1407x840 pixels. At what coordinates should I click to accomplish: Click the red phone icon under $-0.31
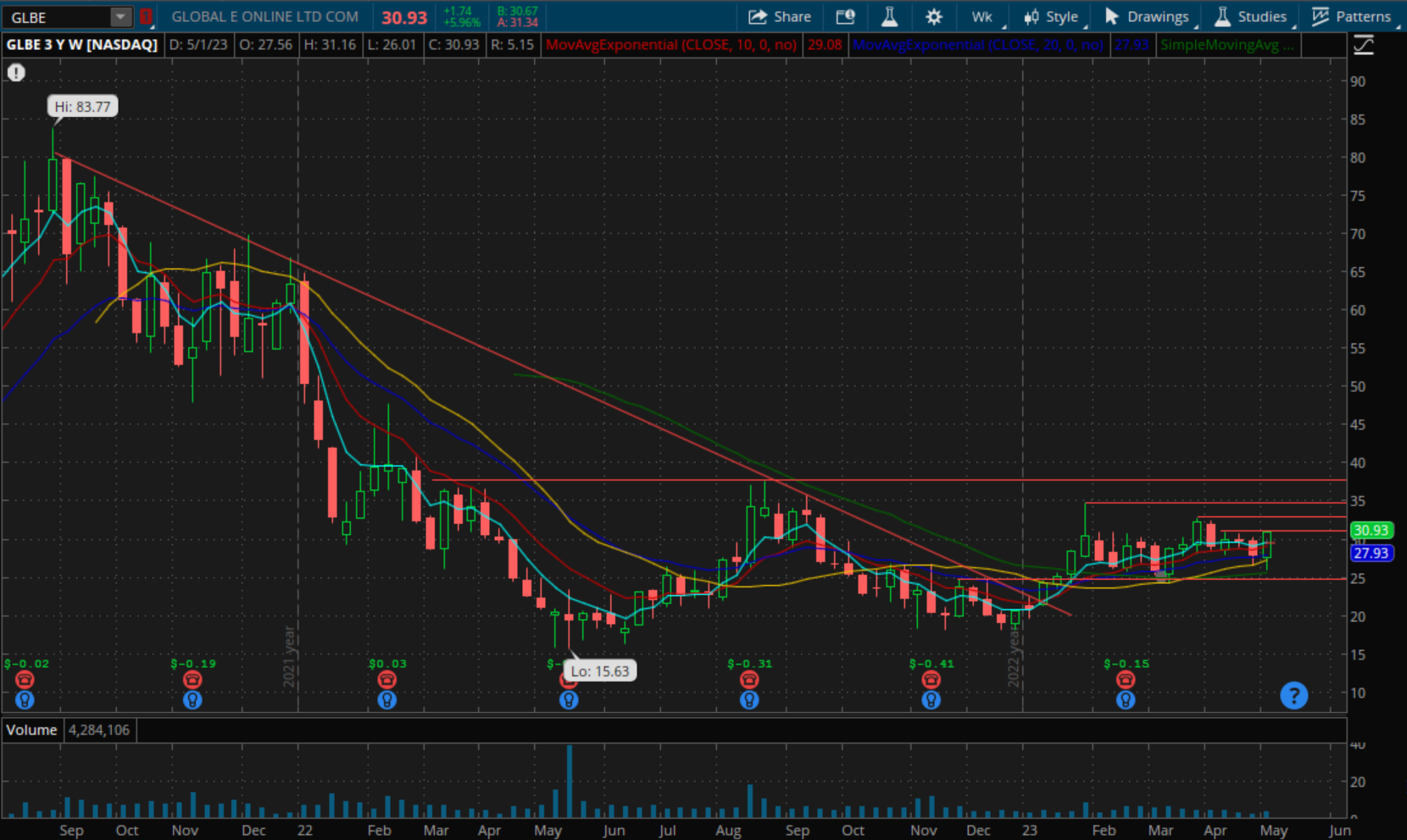tap(749, 680)
